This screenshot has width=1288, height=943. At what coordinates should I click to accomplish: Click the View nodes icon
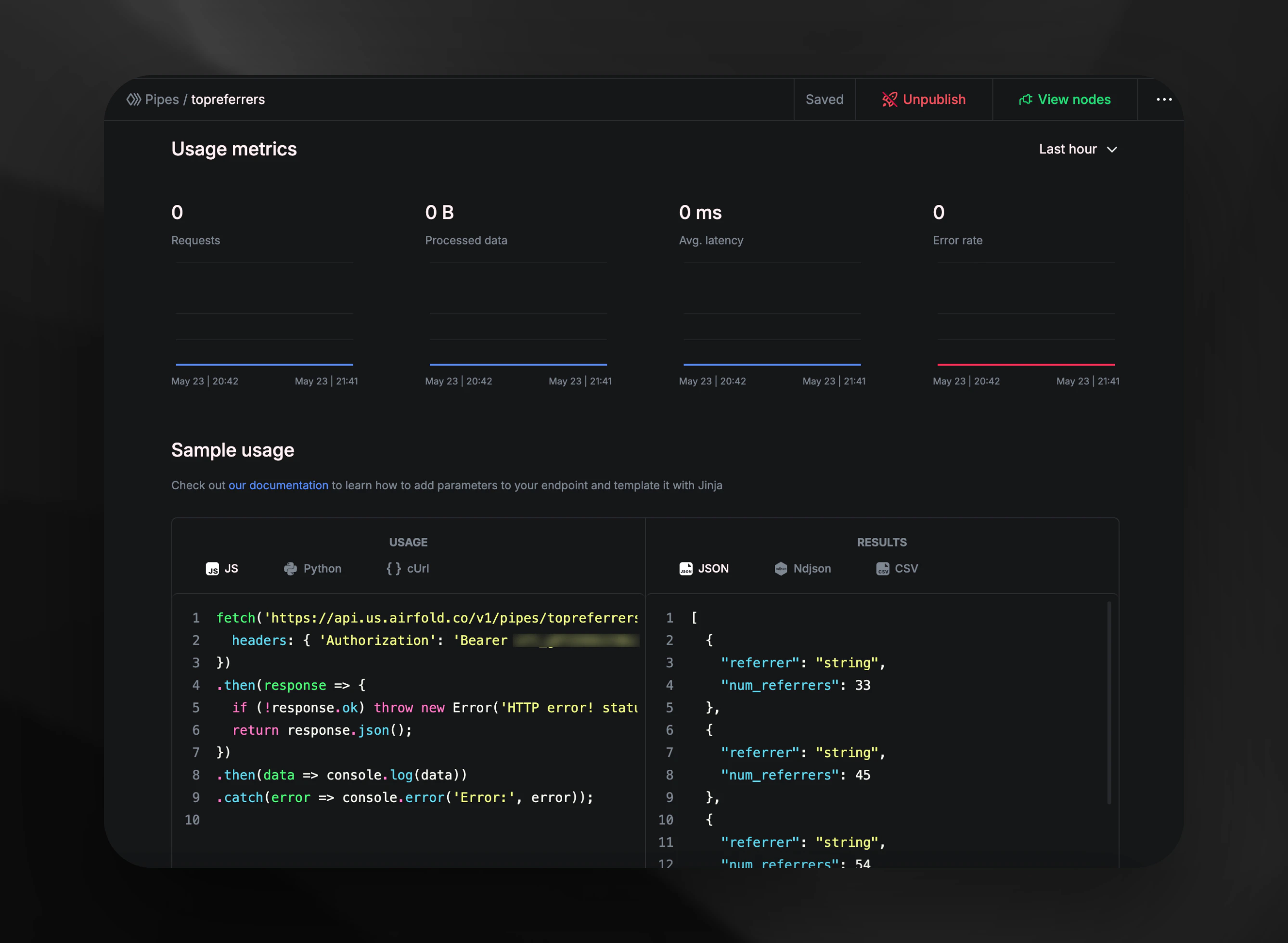[x=1025, y=99]
